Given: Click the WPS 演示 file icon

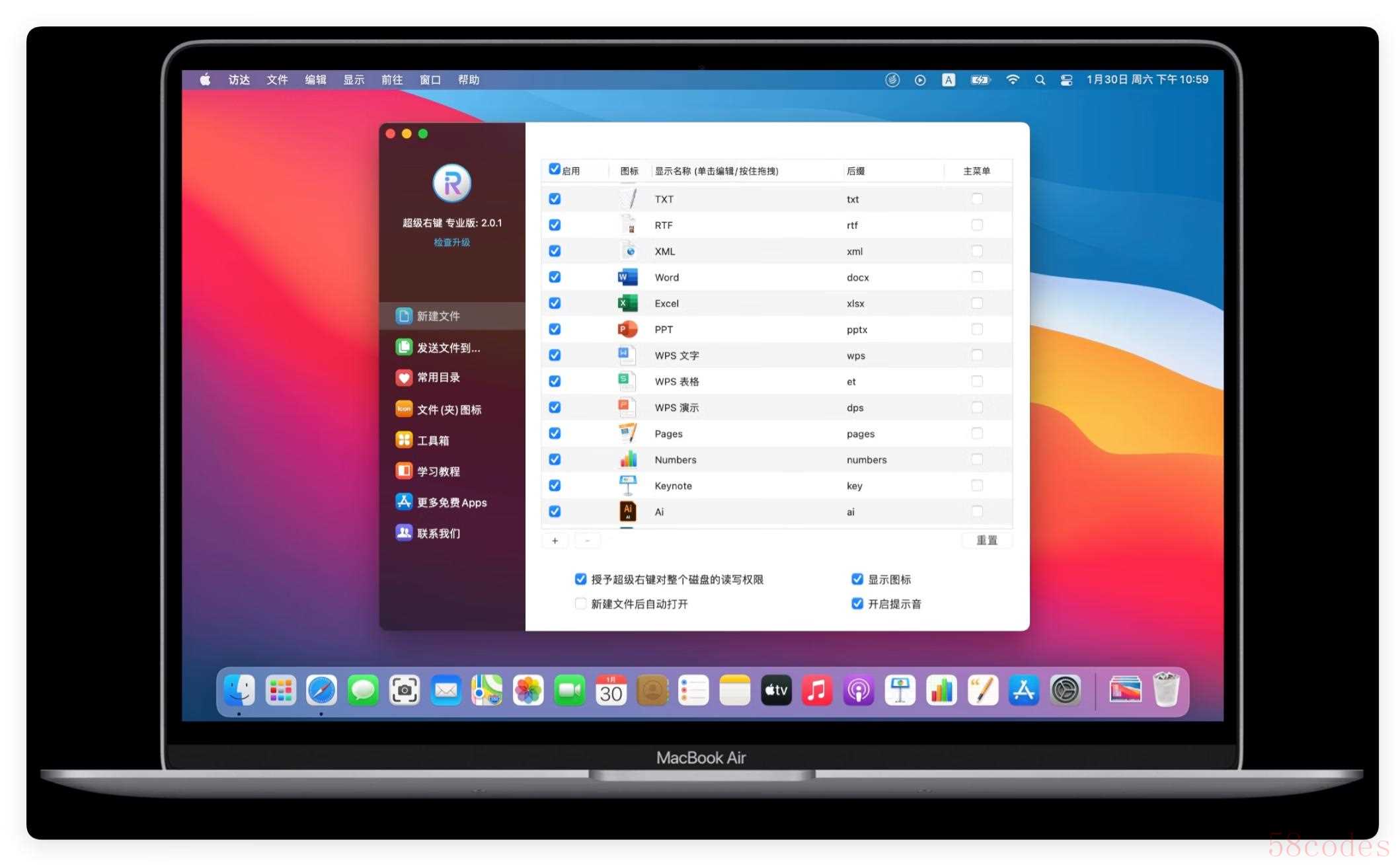Looking at the screenshot, I should point(627,407).
